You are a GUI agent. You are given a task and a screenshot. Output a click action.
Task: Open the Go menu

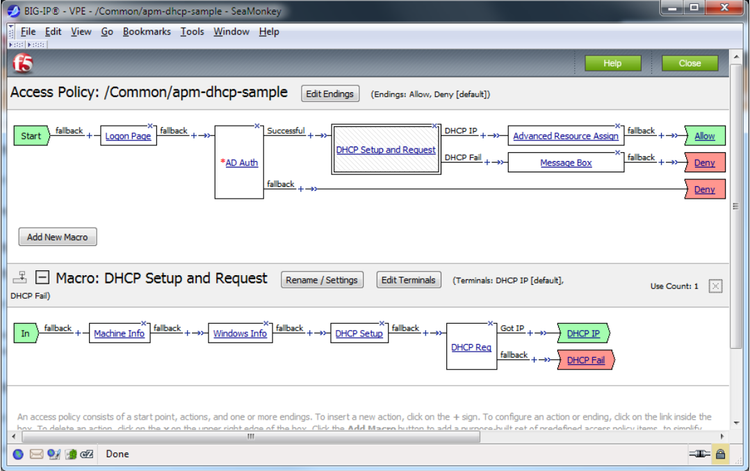pos(107,32)
